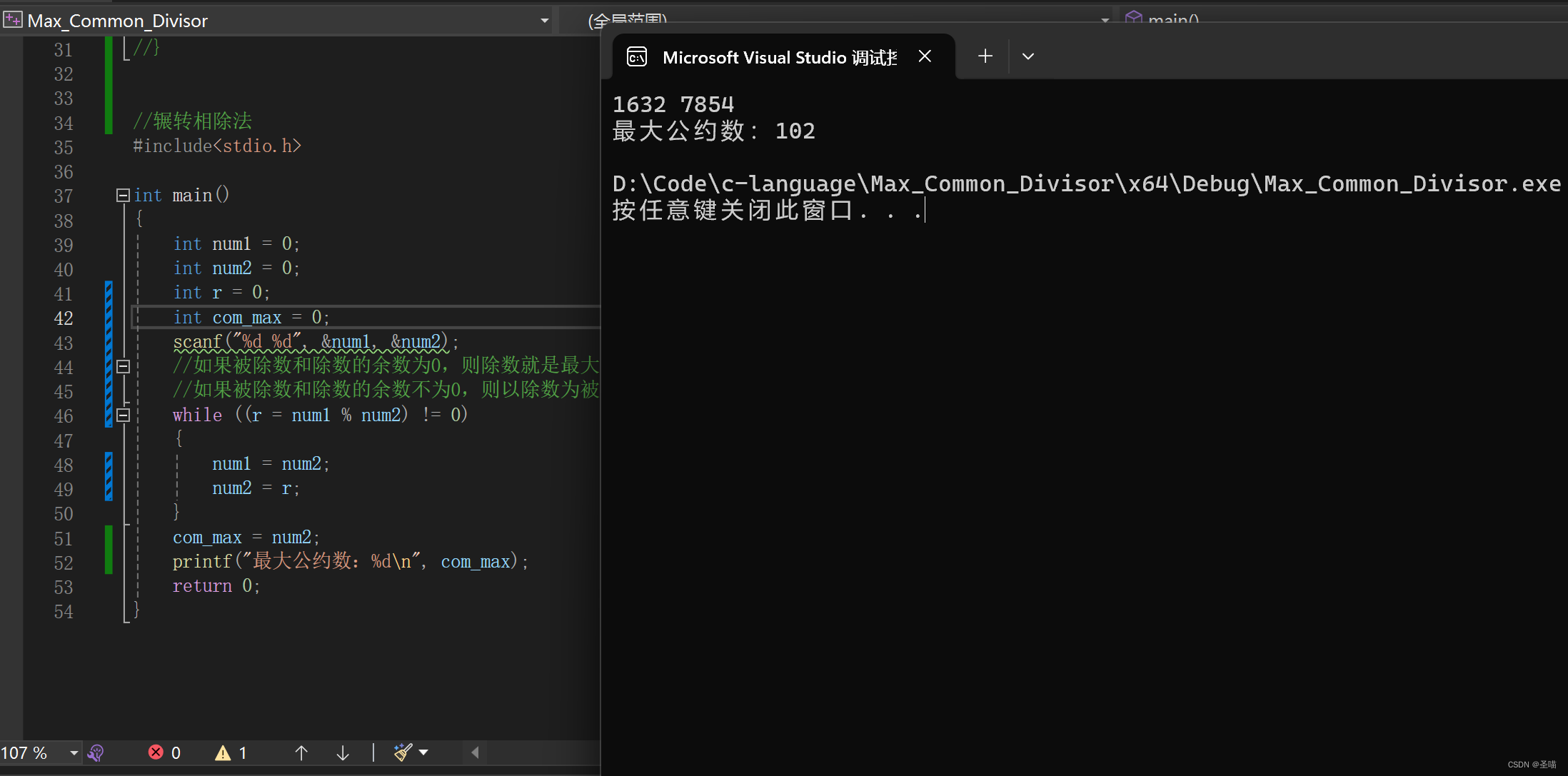This screenshot has width=1568, height=776.
Task: Click the printf statement on line 52
Action: point(350,561)
